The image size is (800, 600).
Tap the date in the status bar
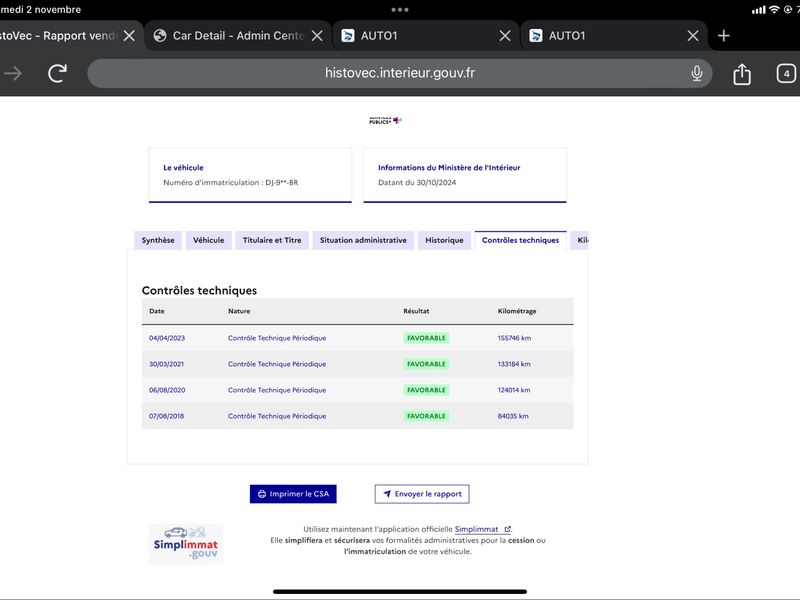point(40,9)
